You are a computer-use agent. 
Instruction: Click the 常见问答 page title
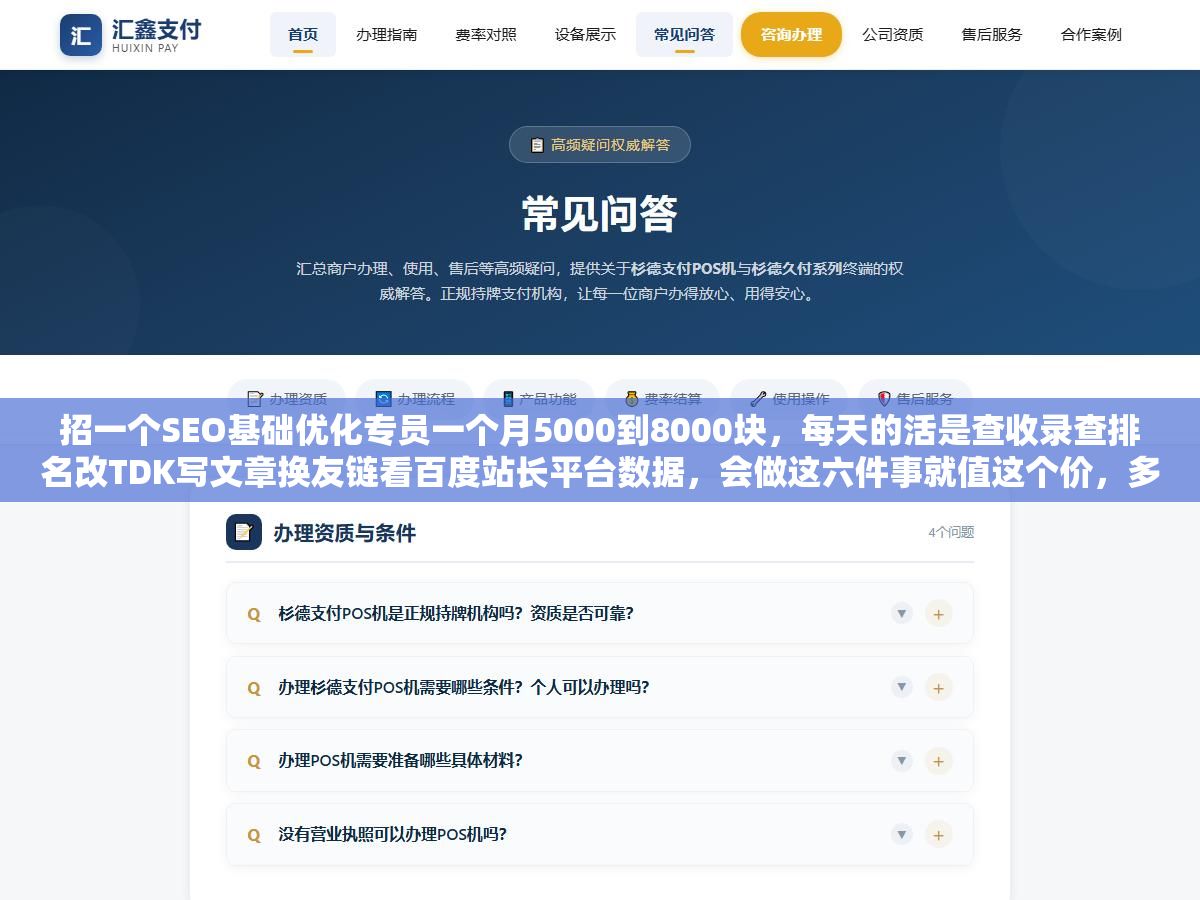point(600,213)
